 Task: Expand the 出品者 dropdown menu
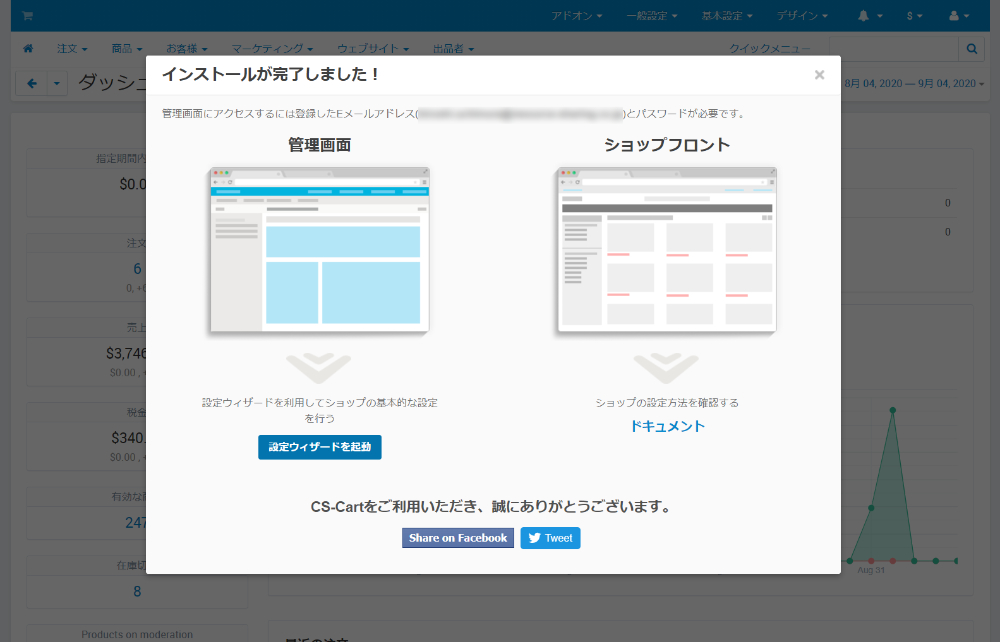click(x=453, y=48)
